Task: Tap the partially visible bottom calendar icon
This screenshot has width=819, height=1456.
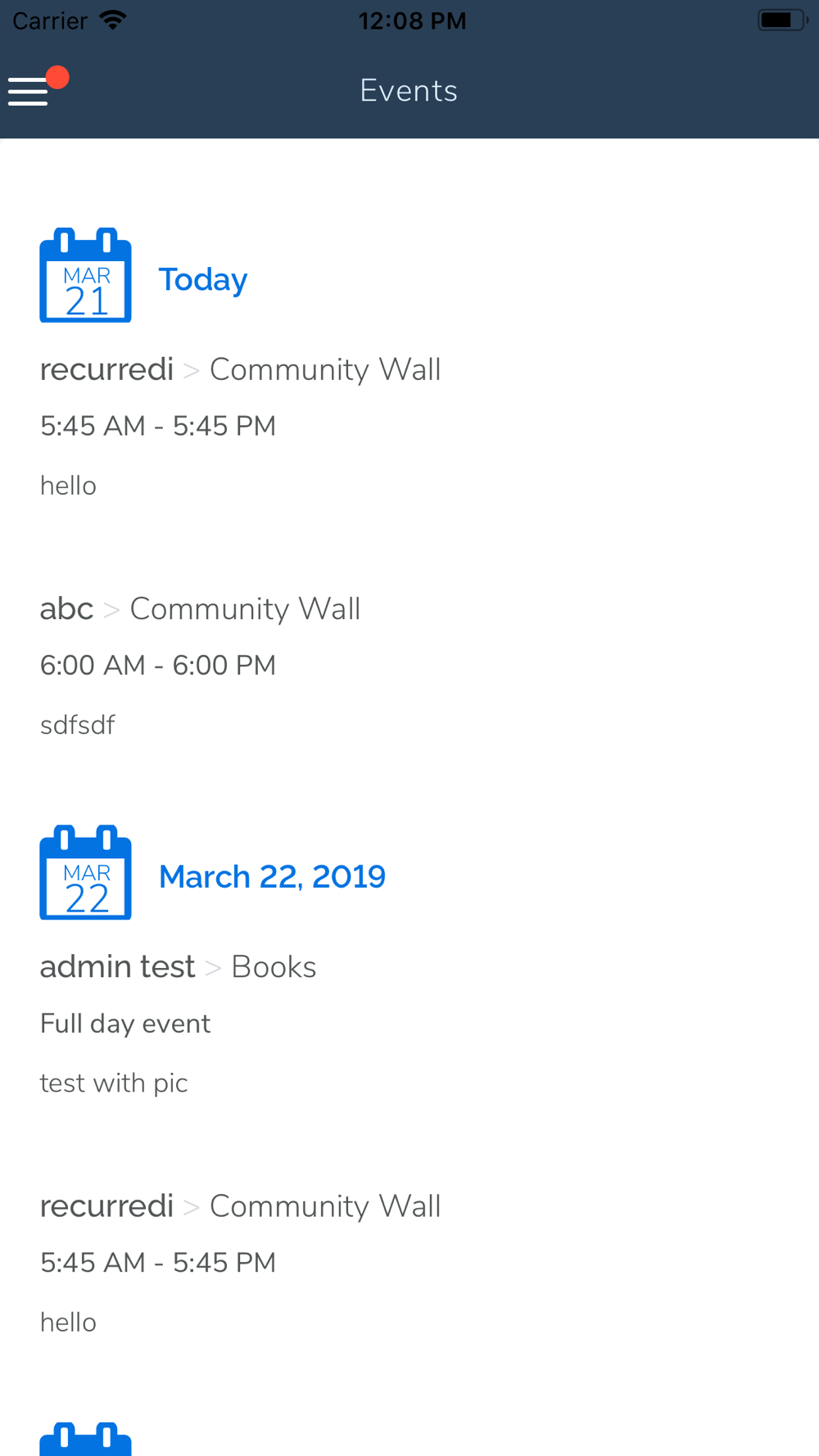Action: [85, 1440]
